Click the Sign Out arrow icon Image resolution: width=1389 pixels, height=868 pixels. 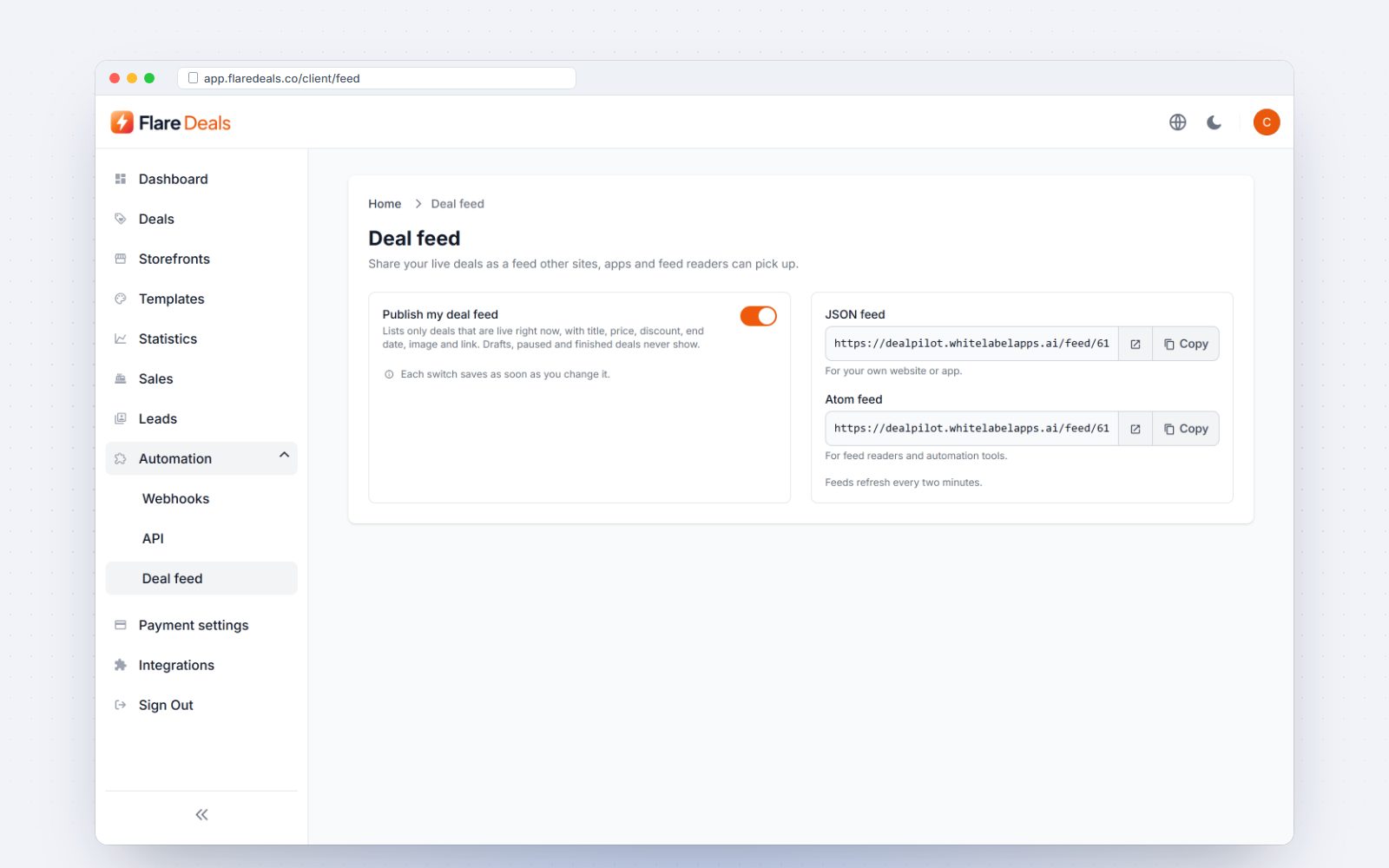pyautogui.click(x=121, y=705)
